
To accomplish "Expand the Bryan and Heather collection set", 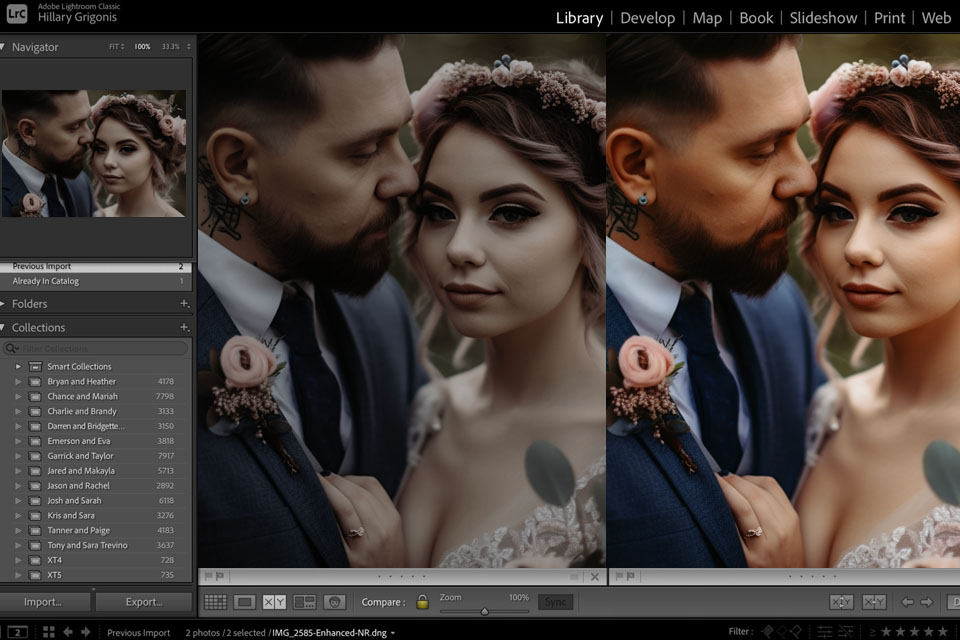I will click(x=18, y=382).
